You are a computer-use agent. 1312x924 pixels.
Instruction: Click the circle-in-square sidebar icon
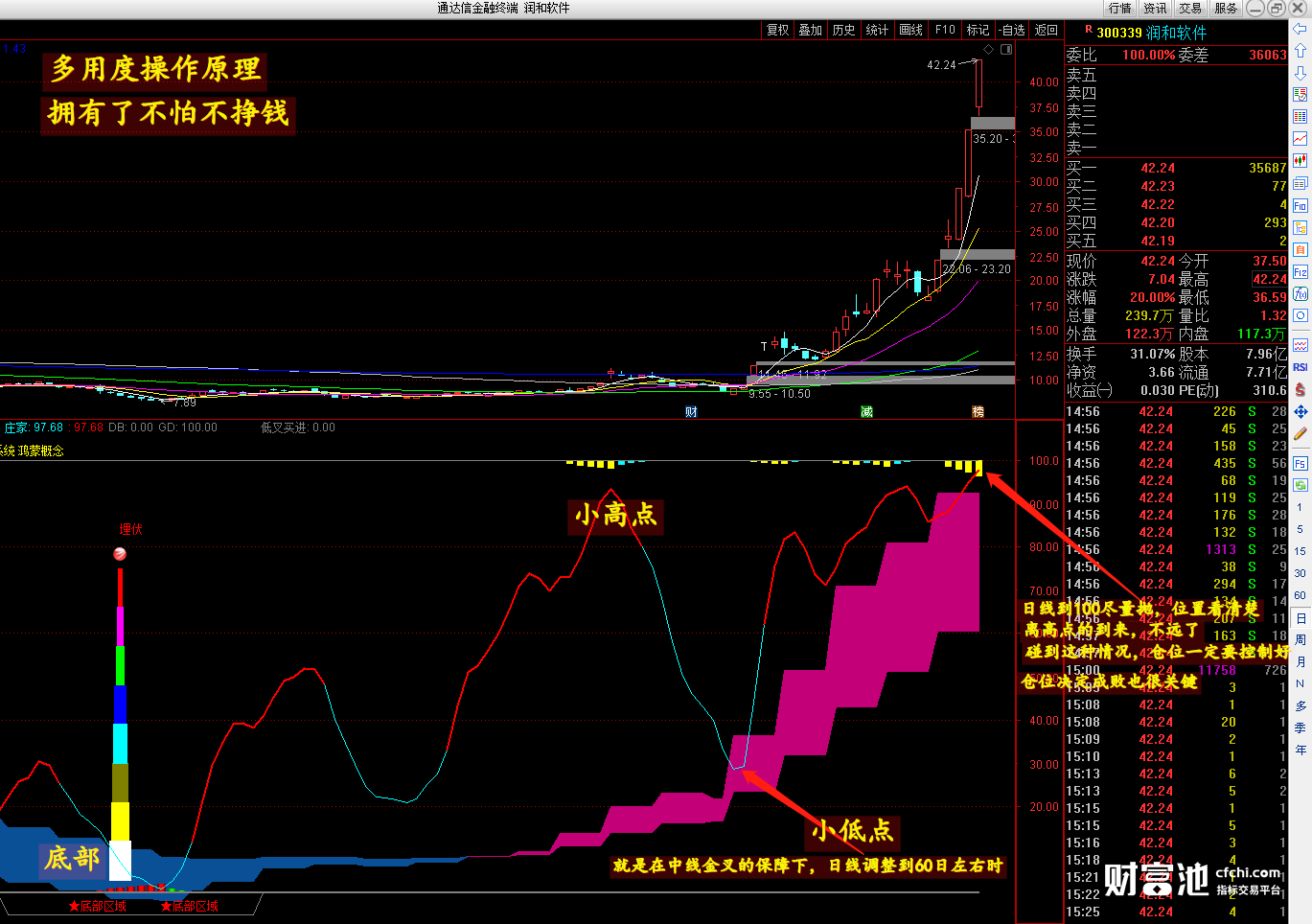tap(1300, 315)
